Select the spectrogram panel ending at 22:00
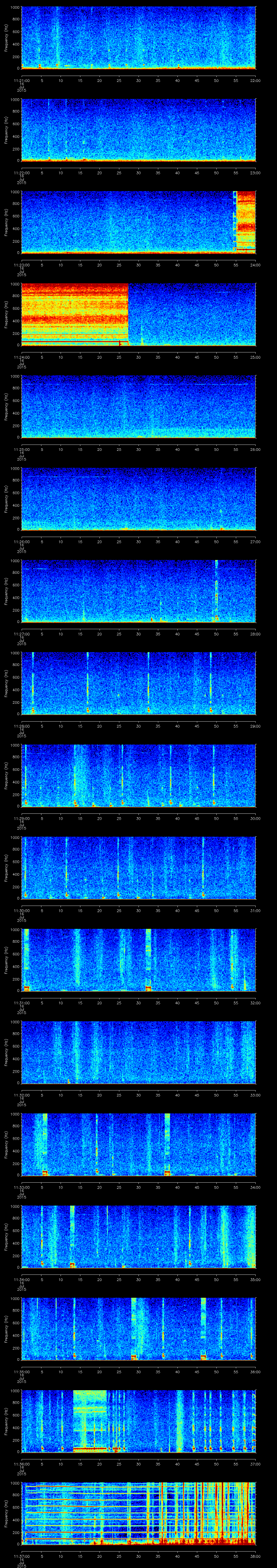Viewport: 277px width, 1568px height. point(138,38)
